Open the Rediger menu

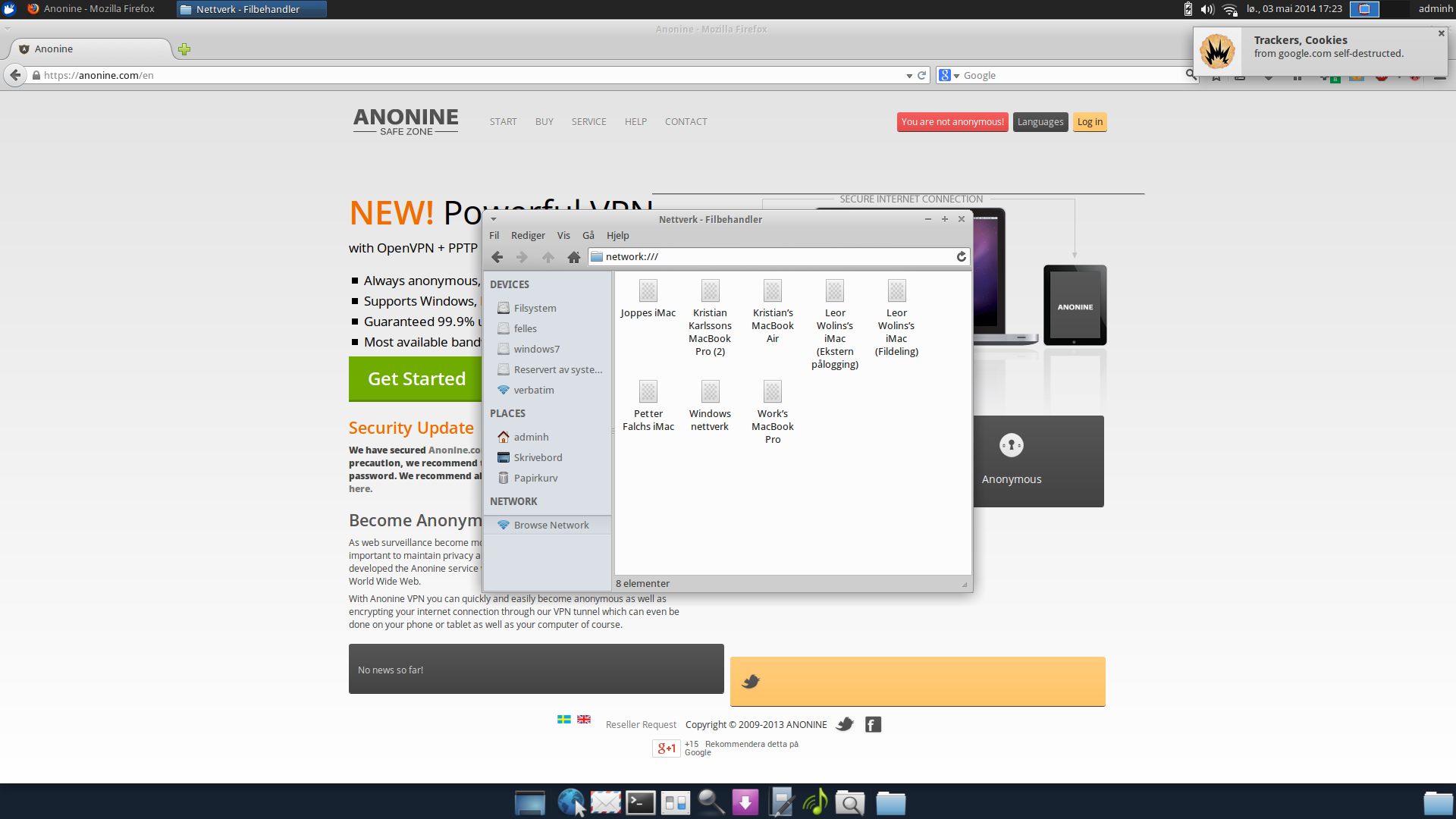pos(528,236)
